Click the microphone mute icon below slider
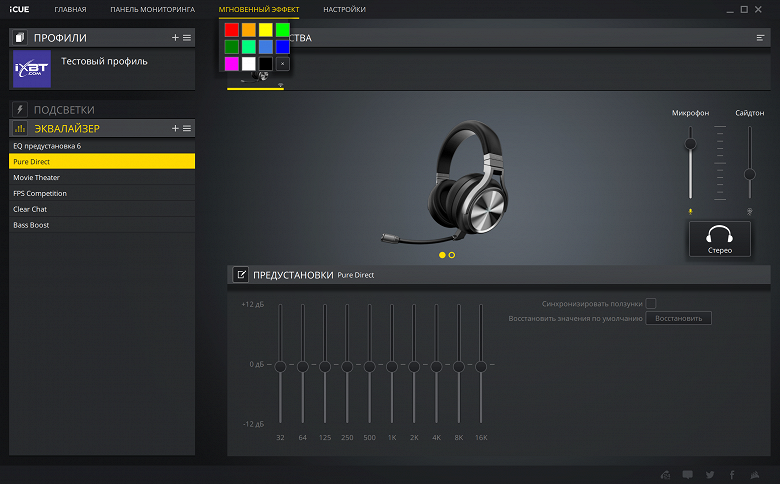The width and height of the screenshot is (780, 484). (690, 211)
